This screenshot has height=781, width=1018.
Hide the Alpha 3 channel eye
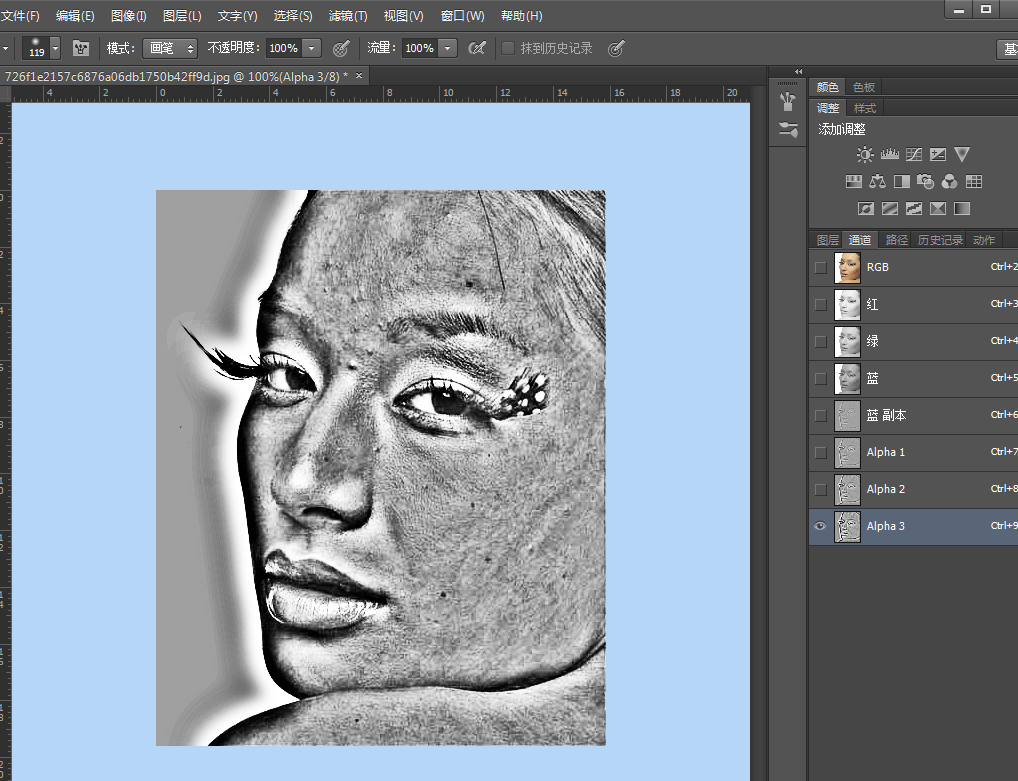coord(821,526)
